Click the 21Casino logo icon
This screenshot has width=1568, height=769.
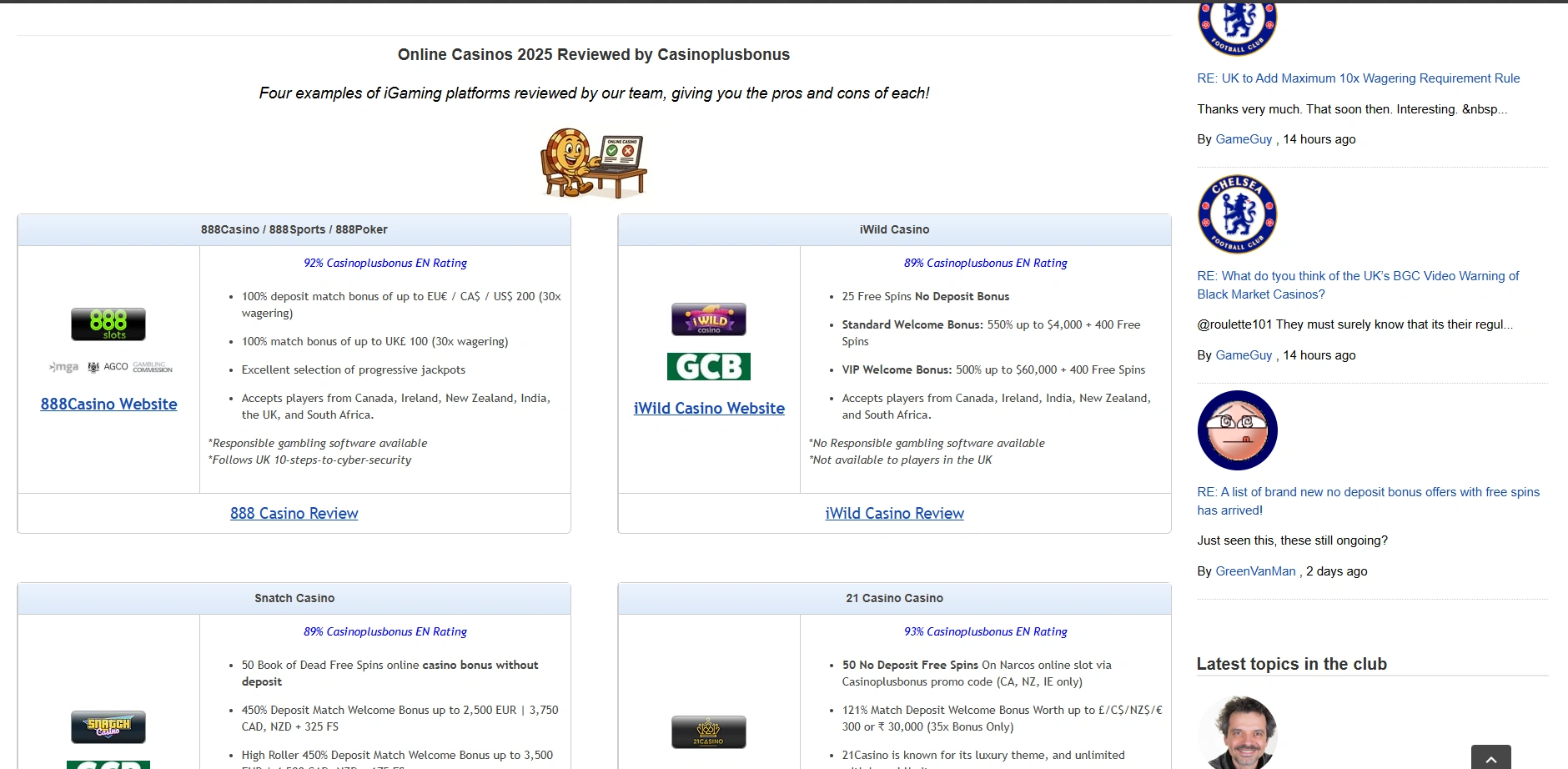[x=709, y=732]
